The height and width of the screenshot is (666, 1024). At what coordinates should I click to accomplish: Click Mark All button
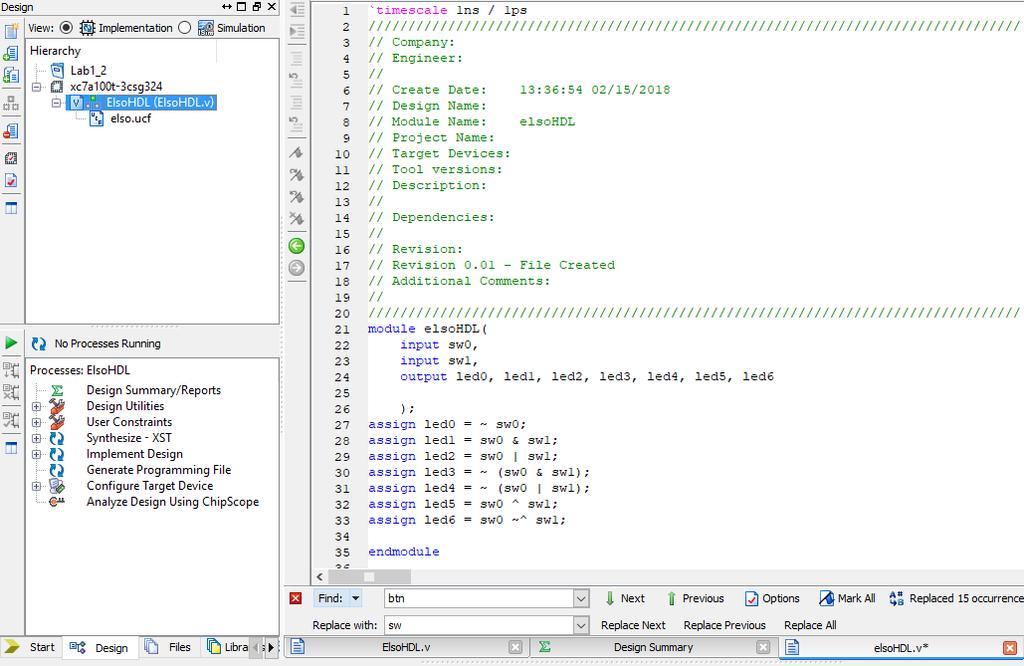[847, 598]
